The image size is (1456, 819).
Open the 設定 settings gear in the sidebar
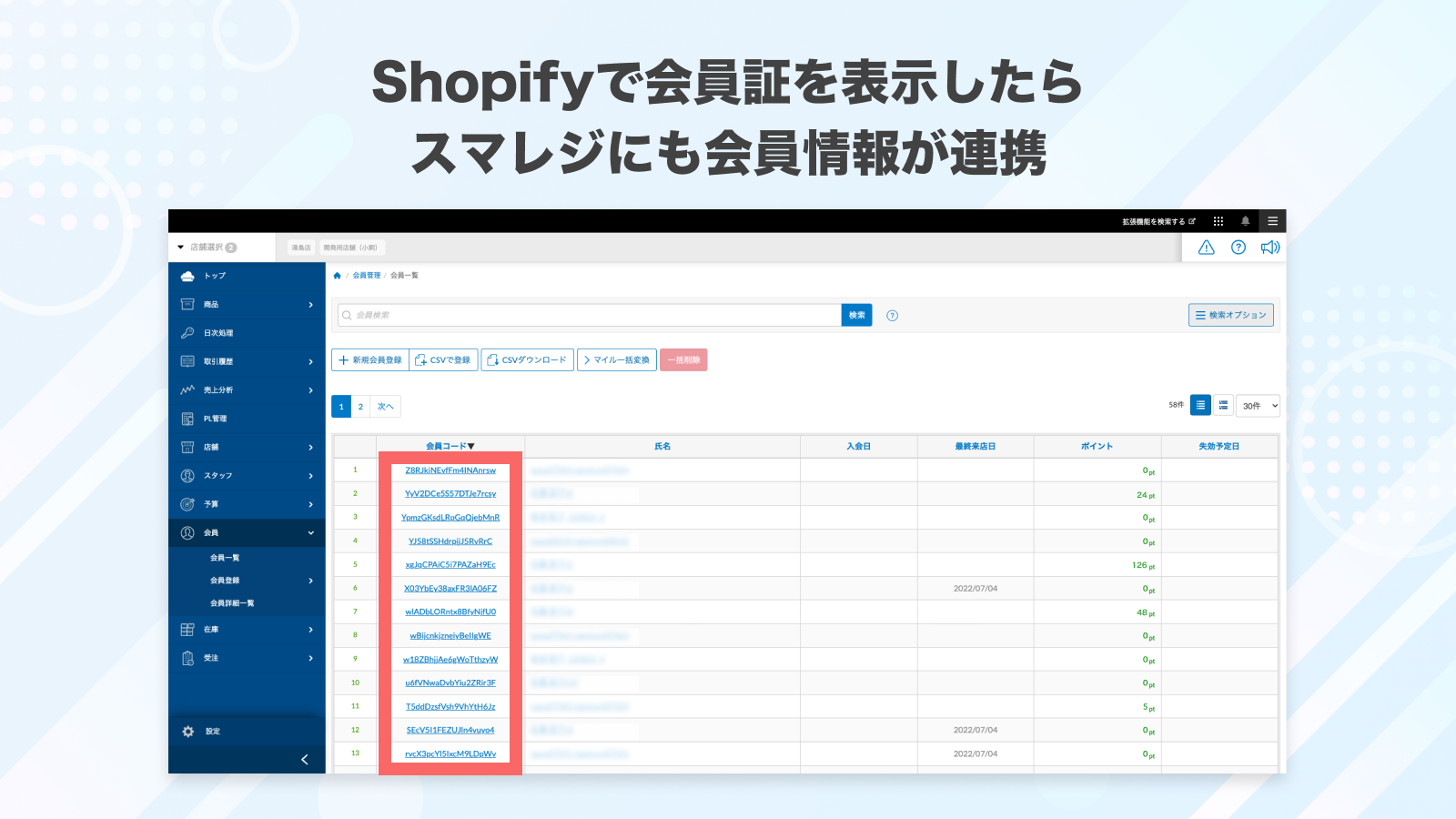click(x=188, y=731)
